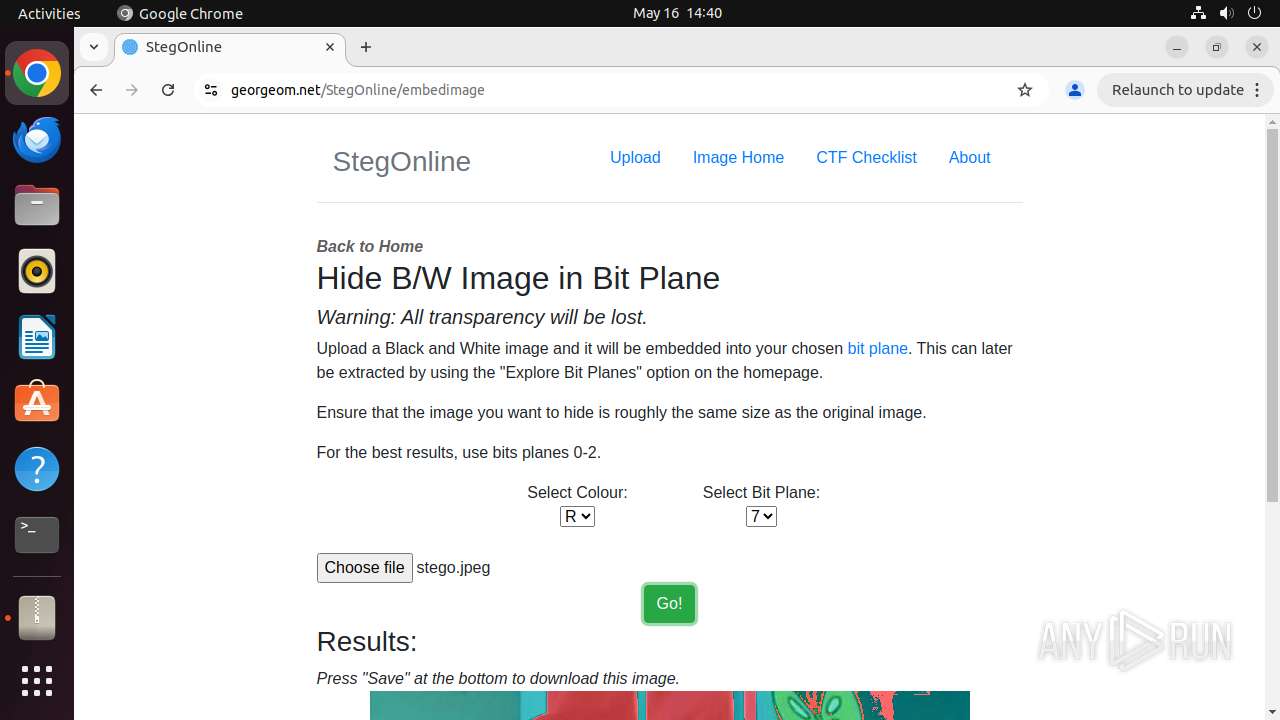Show Applications grid in dock
This screenshot has height=720, width=1280.
click(x=37, y=681)
